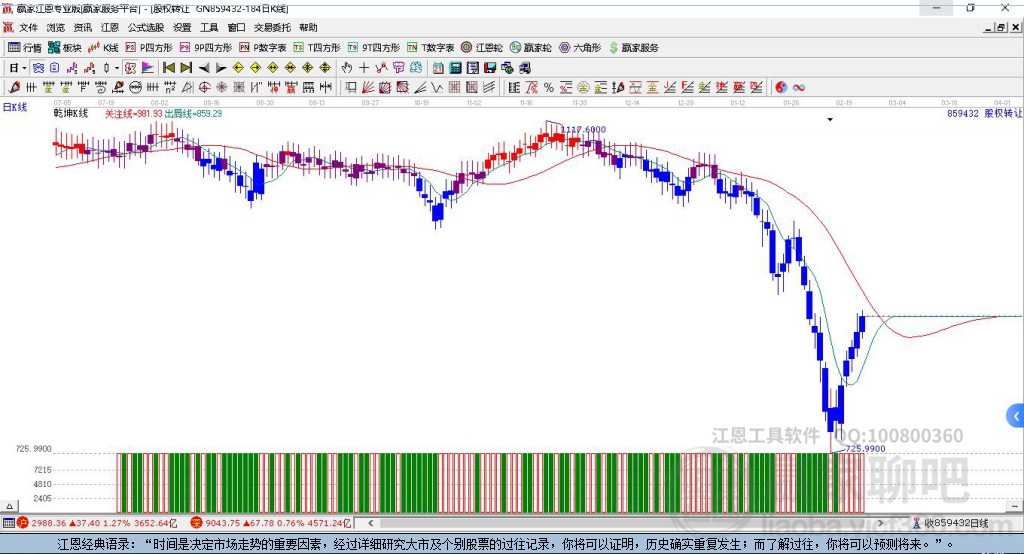Screen dimensions: 1024x554
Task: Click the 出局线=859.29 value
Action: click(x=193, y=114)
